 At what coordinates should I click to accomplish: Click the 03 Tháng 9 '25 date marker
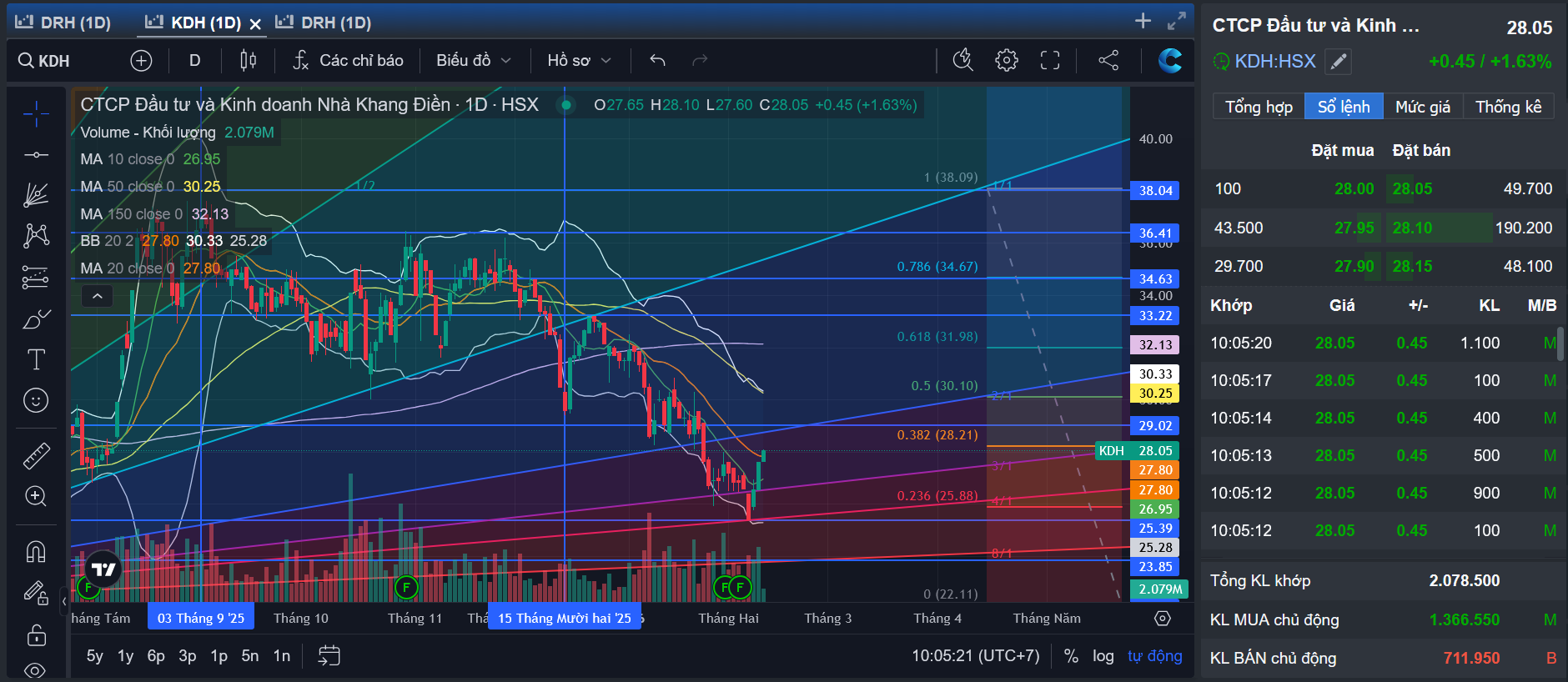(201, 619)
